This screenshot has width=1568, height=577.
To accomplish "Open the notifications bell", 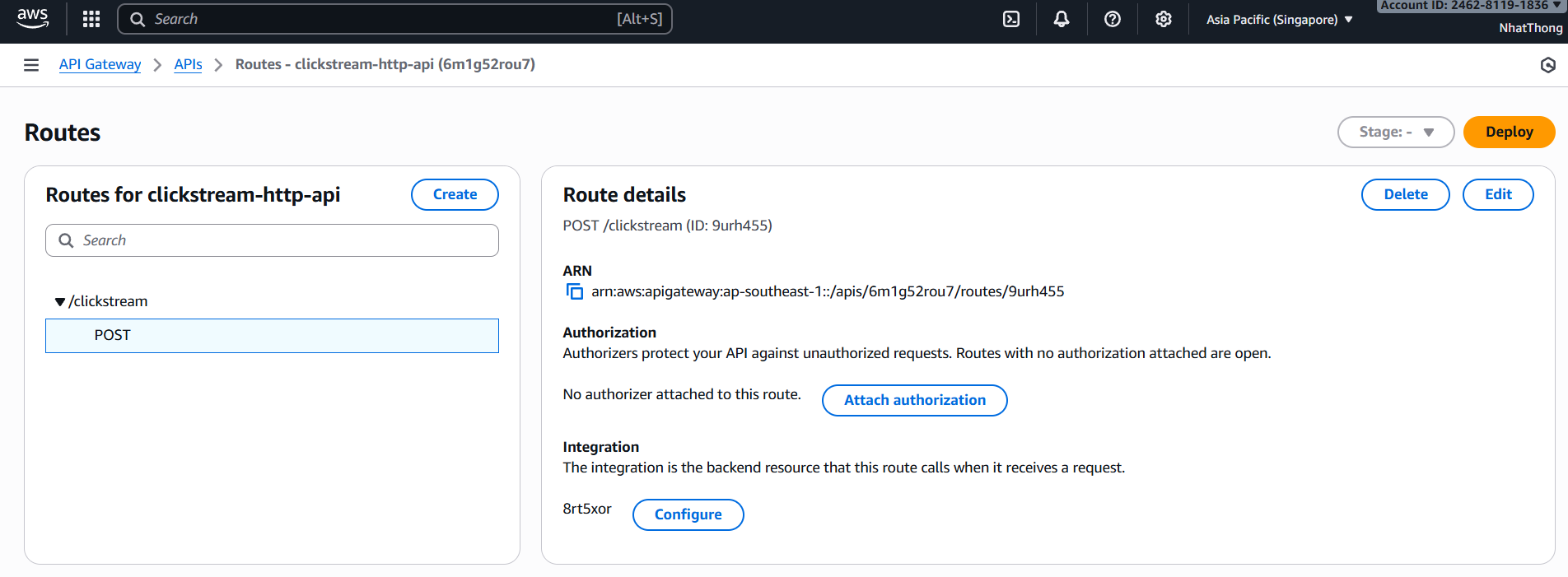I will tap(1062, 19).
